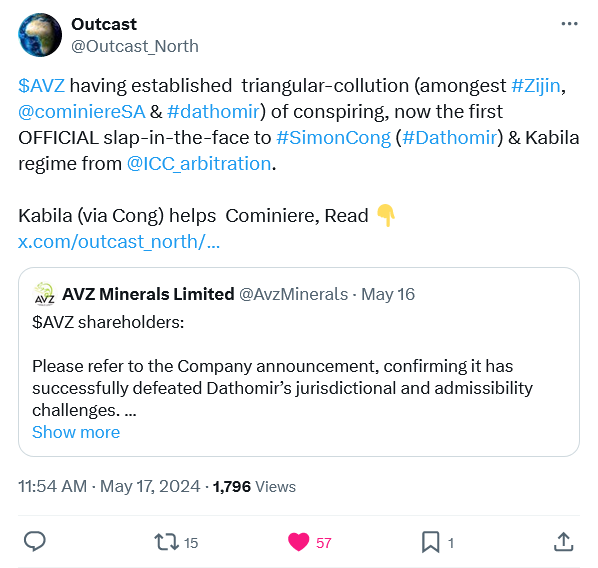Screen dimensions: 598x568
Task: Open the three-dot more options menu
Action: click(x=569, y=24)
